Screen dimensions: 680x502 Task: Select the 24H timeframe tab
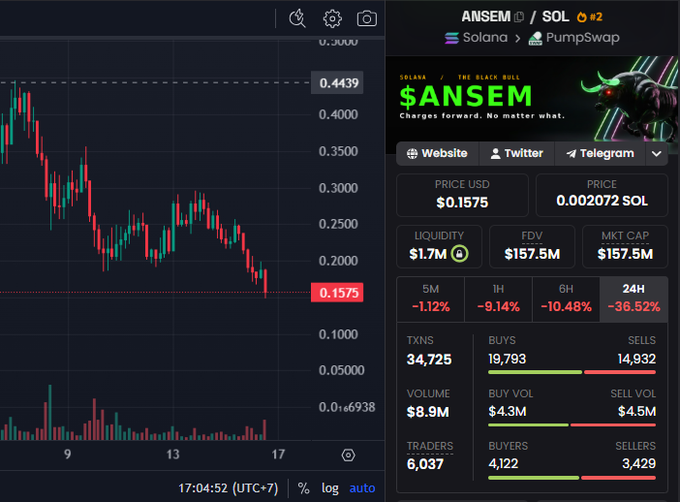click(x=634, y=299)
